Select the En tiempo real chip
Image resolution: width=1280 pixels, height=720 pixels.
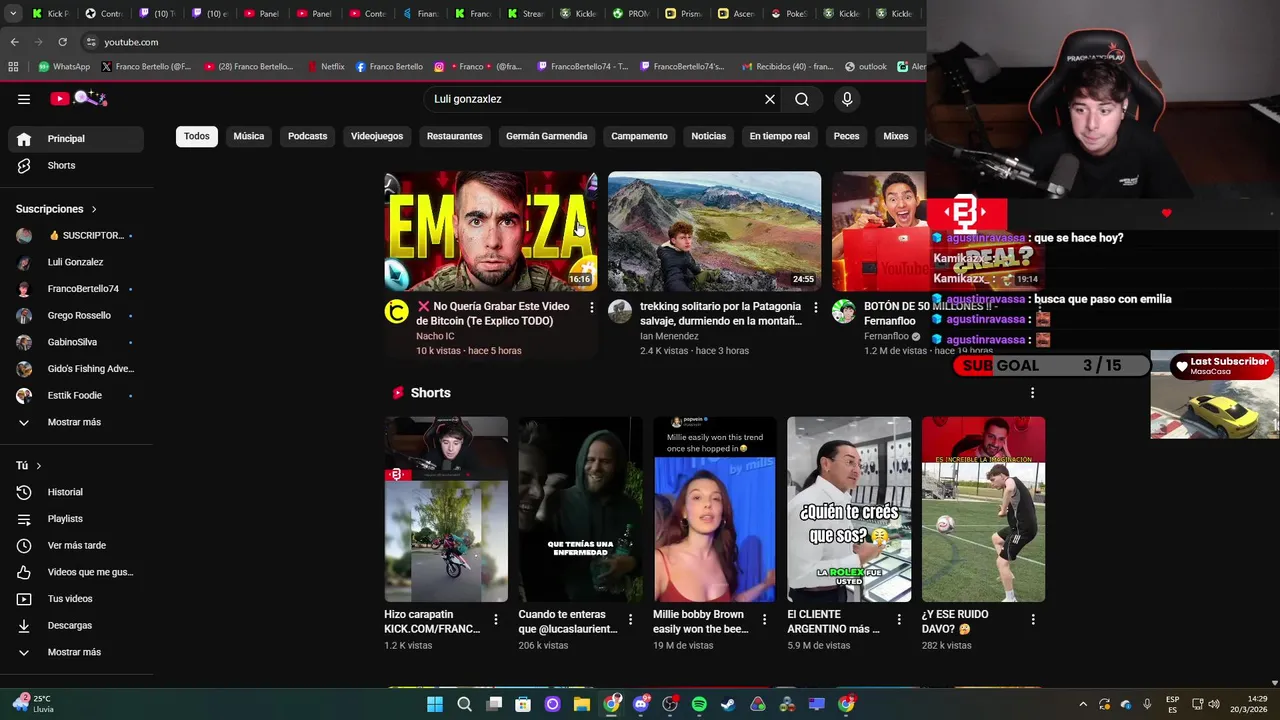780,136
